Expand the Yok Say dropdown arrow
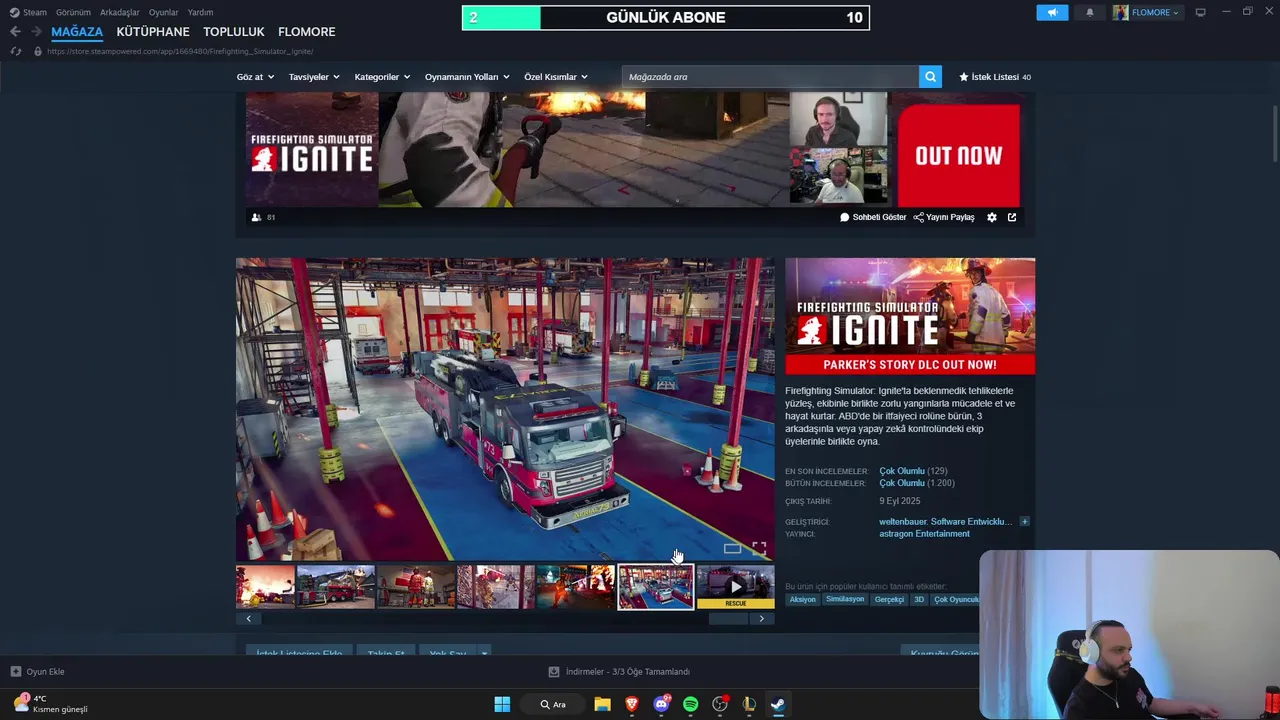The height and width of the screenshot is (720, 1280). (484, 653)
